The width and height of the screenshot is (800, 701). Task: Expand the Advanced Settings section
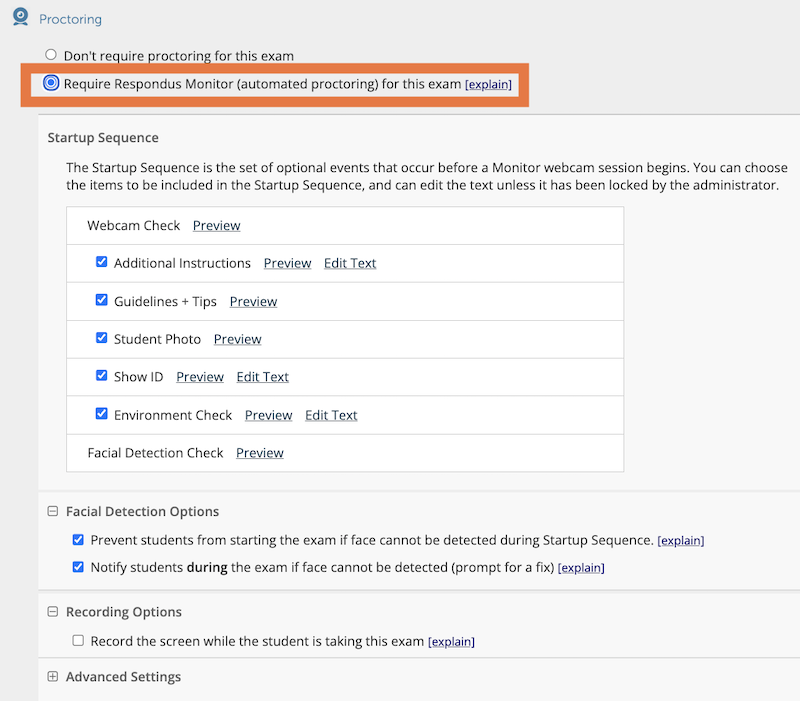pyautogui.click(x=53, y=677)
